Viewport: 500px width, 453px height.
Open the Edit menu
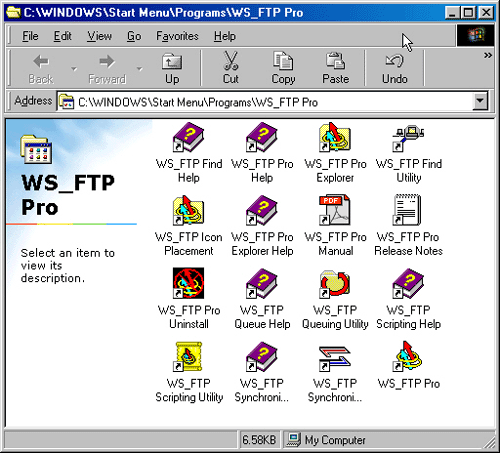pyautogui.click(x=62, y=36)
